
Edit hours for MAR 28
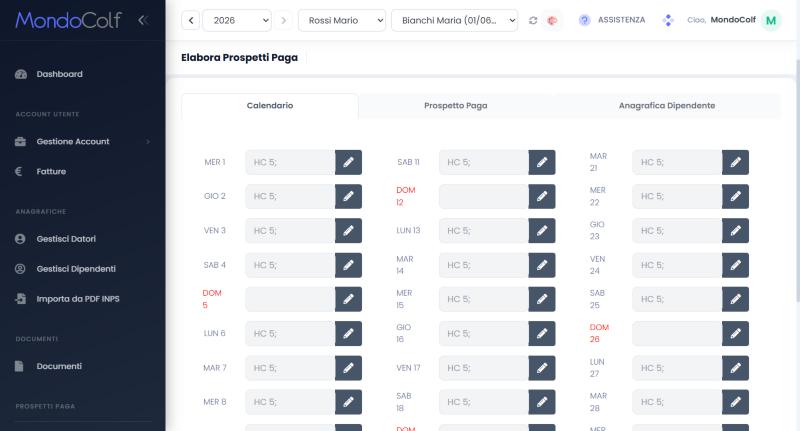click(735, 402)
